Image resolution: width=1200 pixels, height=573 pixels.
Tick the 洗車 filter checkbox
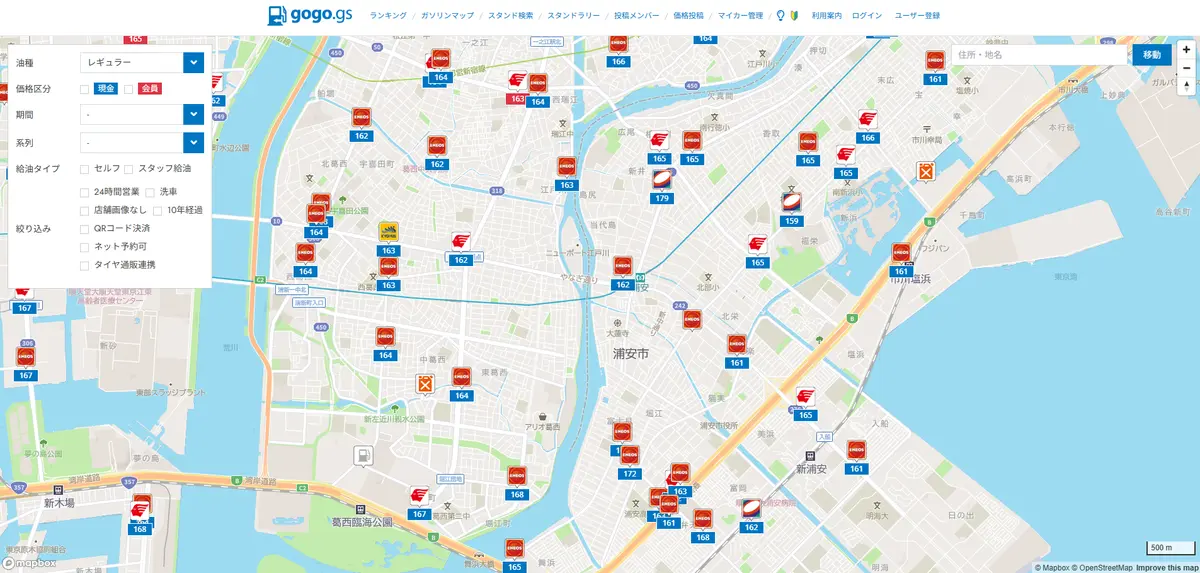[150, 191]
